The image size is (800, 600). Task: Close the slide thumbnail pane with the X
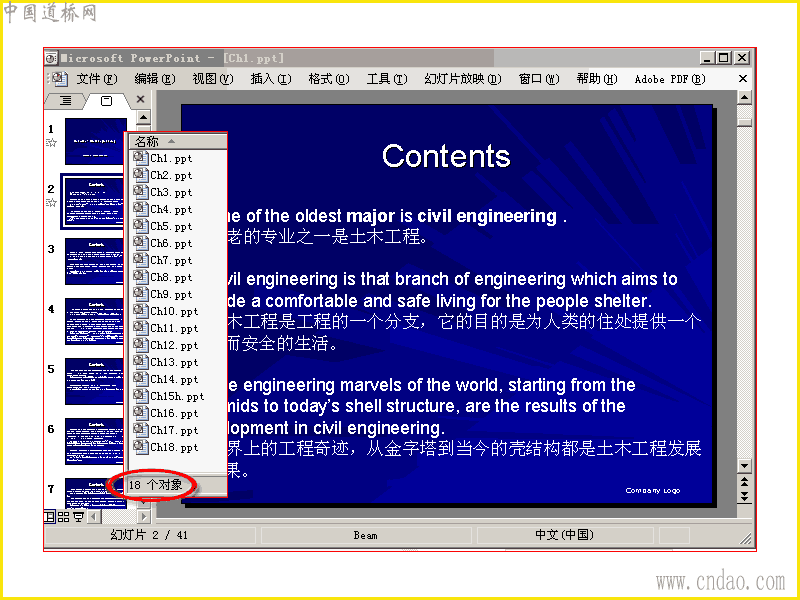pos(141,99)
